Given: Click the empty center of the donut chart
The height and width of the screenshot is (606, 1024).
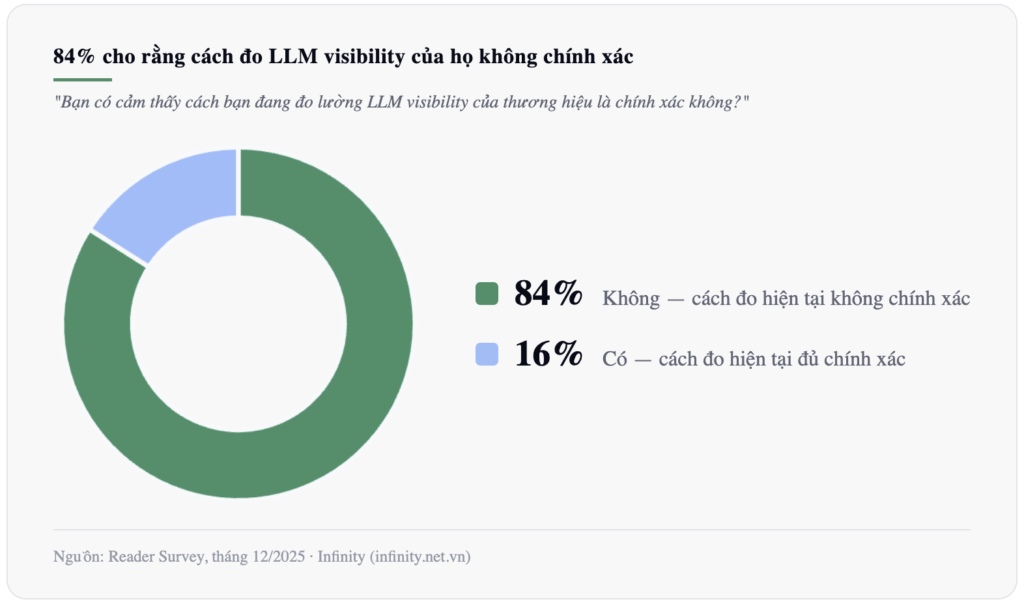Looking at the screenshot, I should click(238, 323).
